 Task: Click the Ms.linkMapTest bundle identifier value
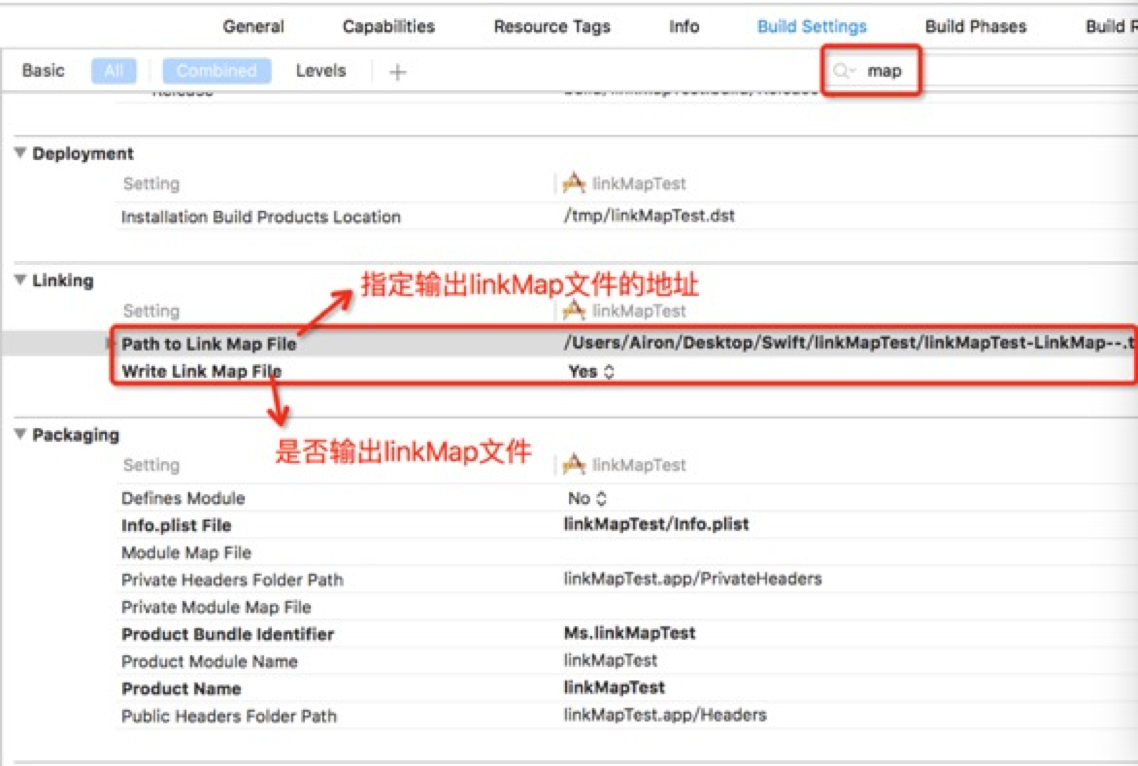[629, 633]
